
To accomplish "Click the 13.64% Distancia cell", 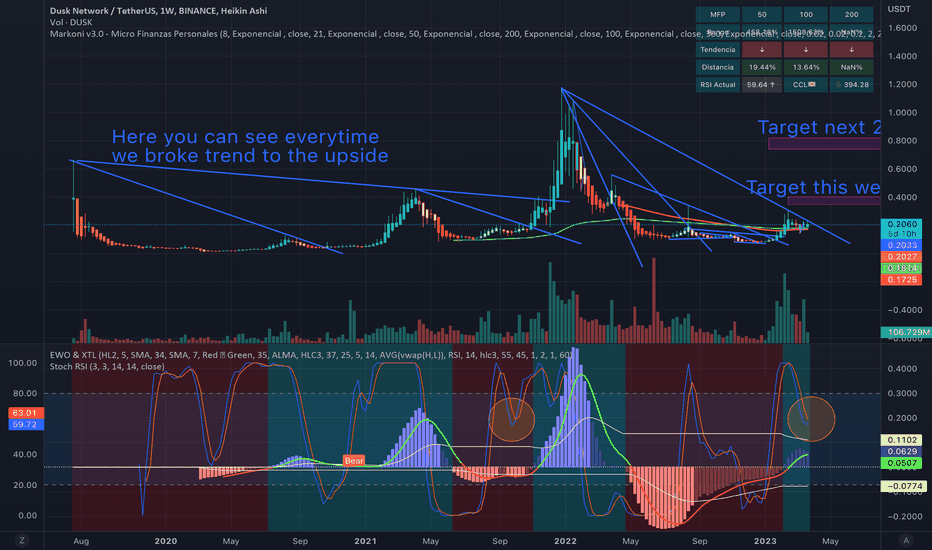I will (806, 67).
